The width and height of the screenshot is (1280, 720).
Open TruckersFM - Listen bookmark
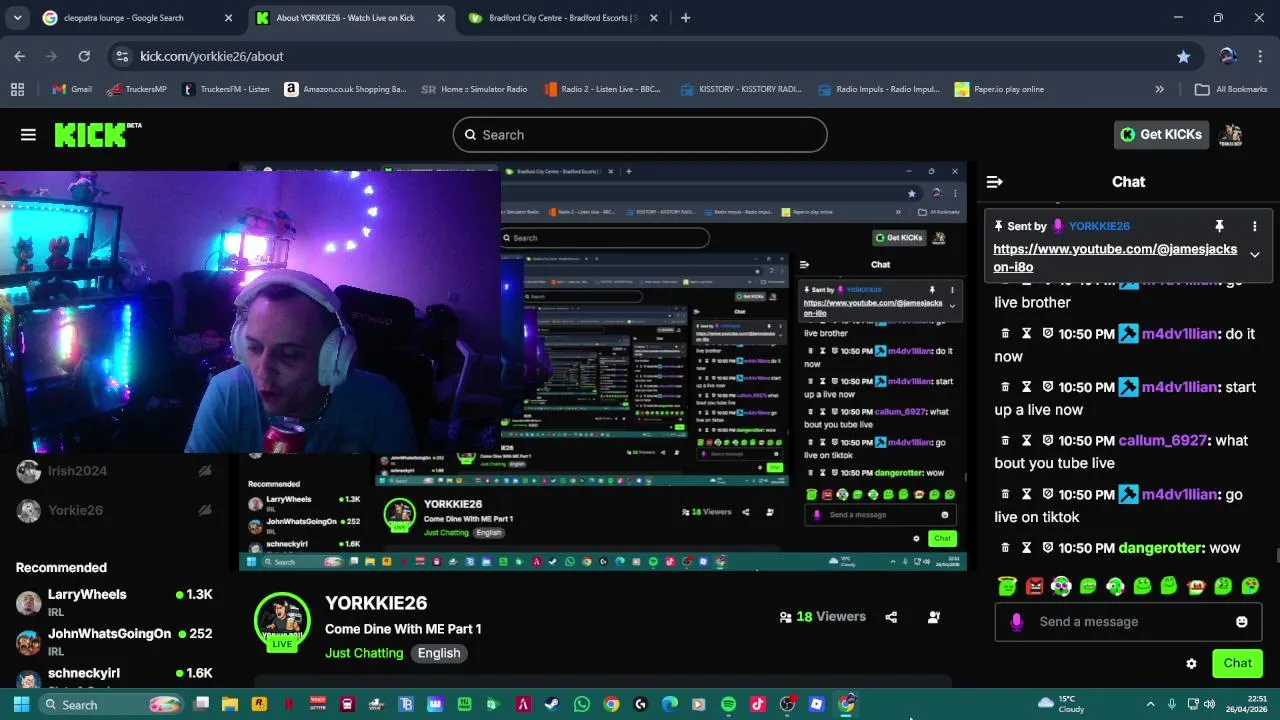coord(226,89)
